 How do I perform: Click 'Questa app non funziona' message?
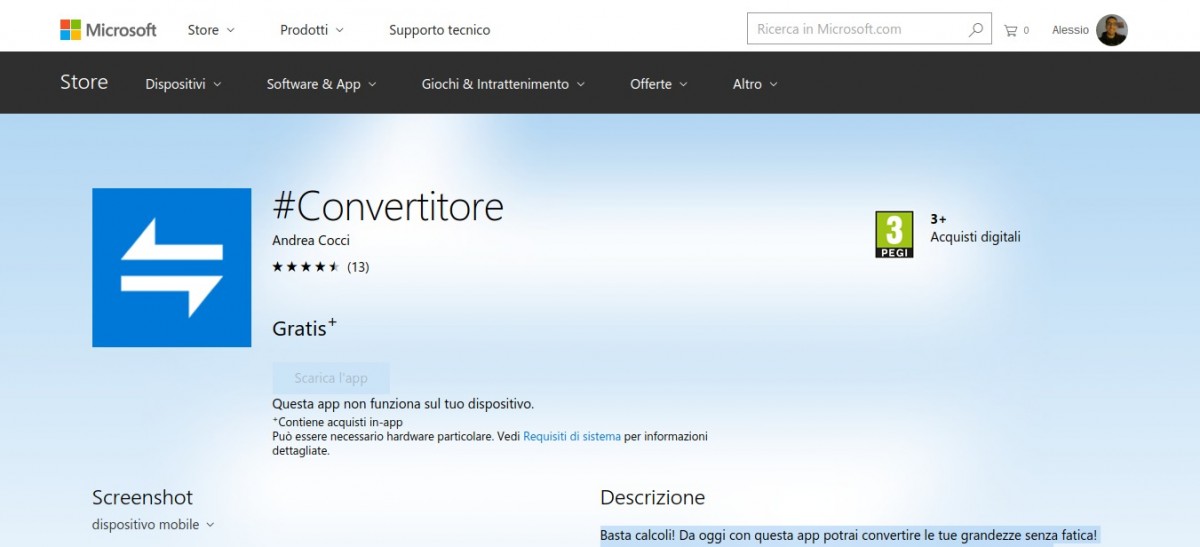pyautogui.click(x=403, y=404)
